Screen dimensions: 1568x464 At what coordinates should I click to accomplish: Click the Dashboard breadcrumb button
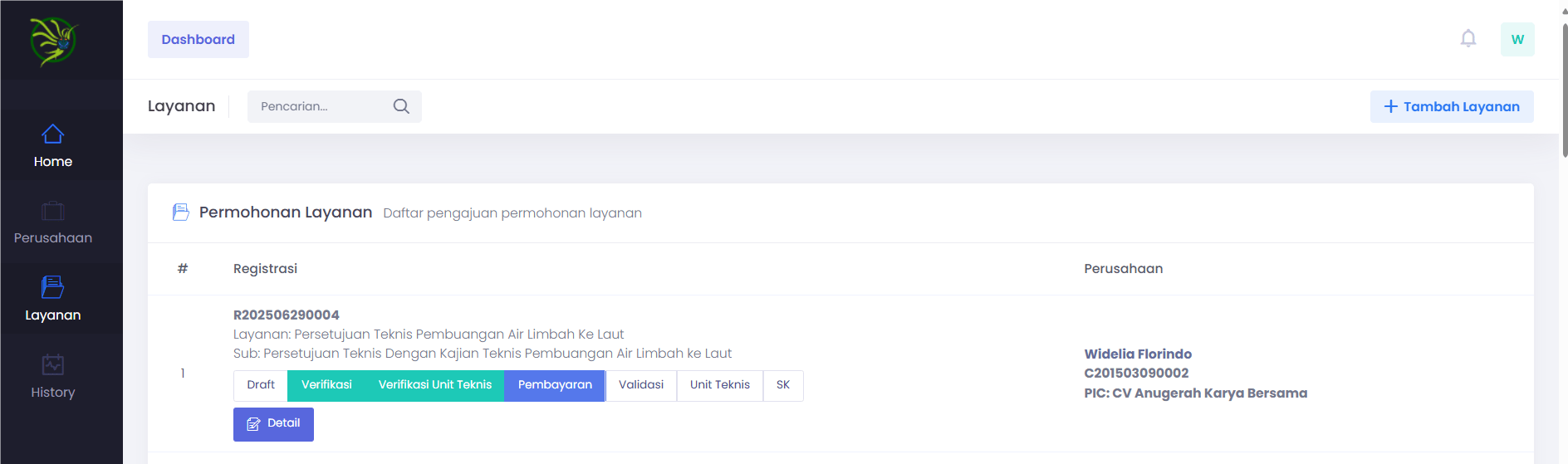click(198, 40)
